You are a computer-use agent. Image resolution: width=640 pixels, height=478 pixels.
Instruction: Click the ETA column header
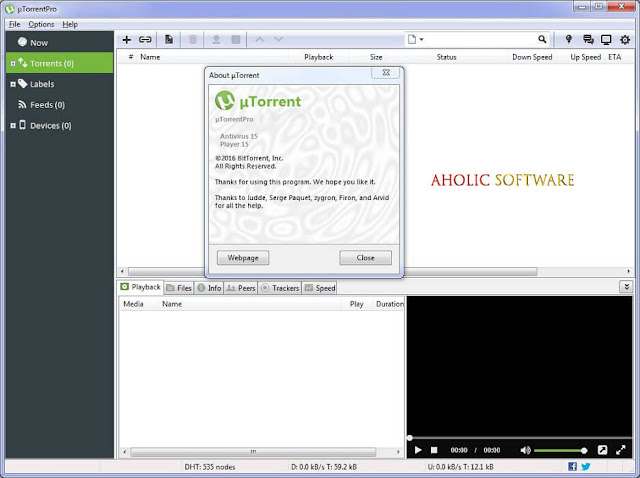(615, 57)
